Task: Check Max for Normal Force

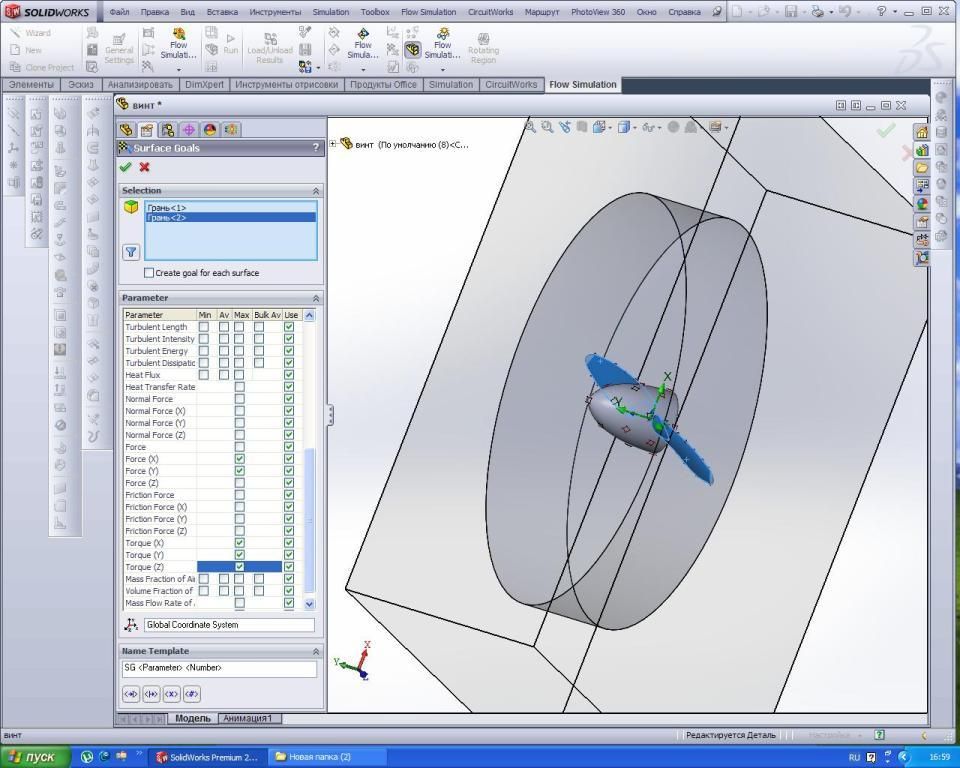Action: tap(239, 399)
